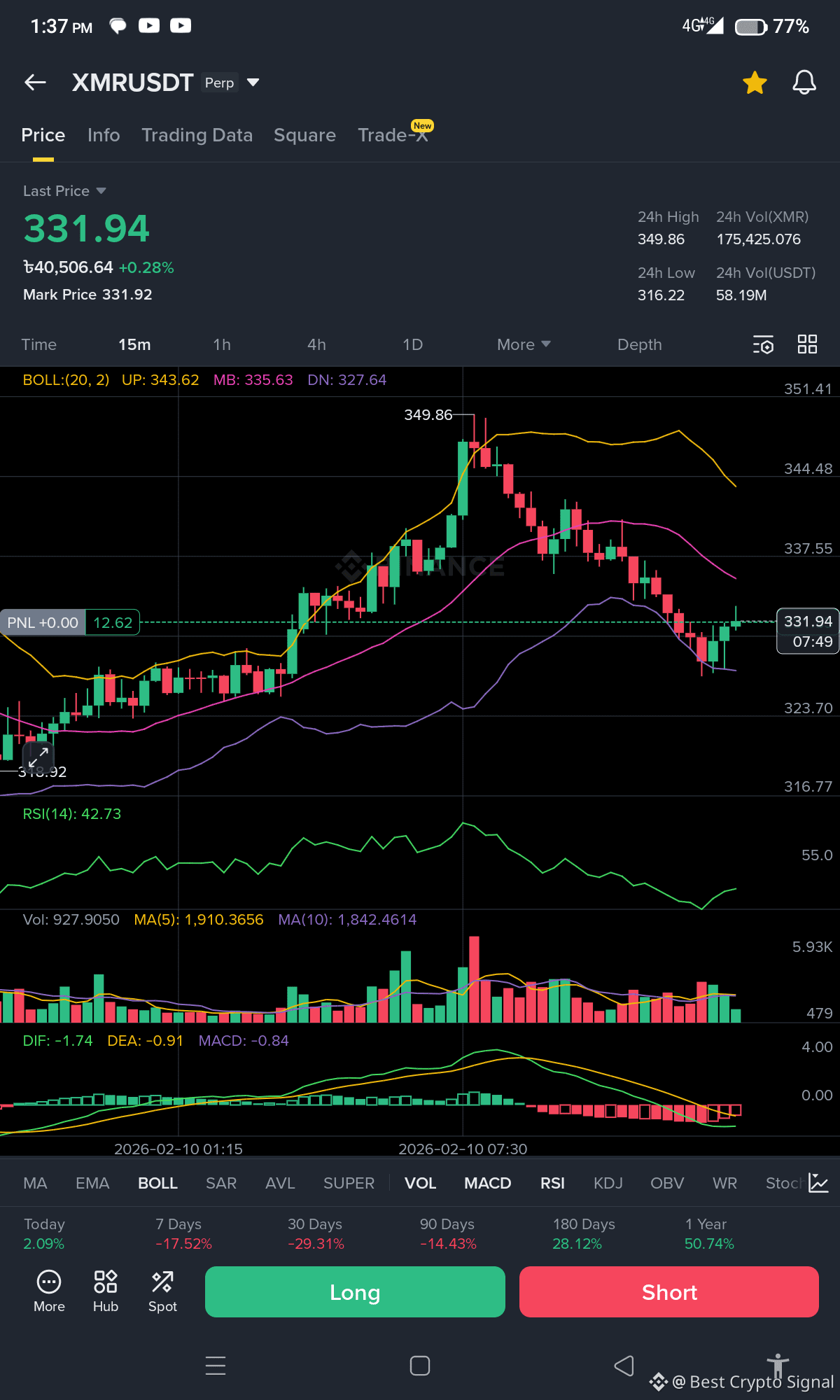Tap the 24h Vol(USDT) 58.19M value
This screenshot has height=1400, width=840.
(741, 295)
